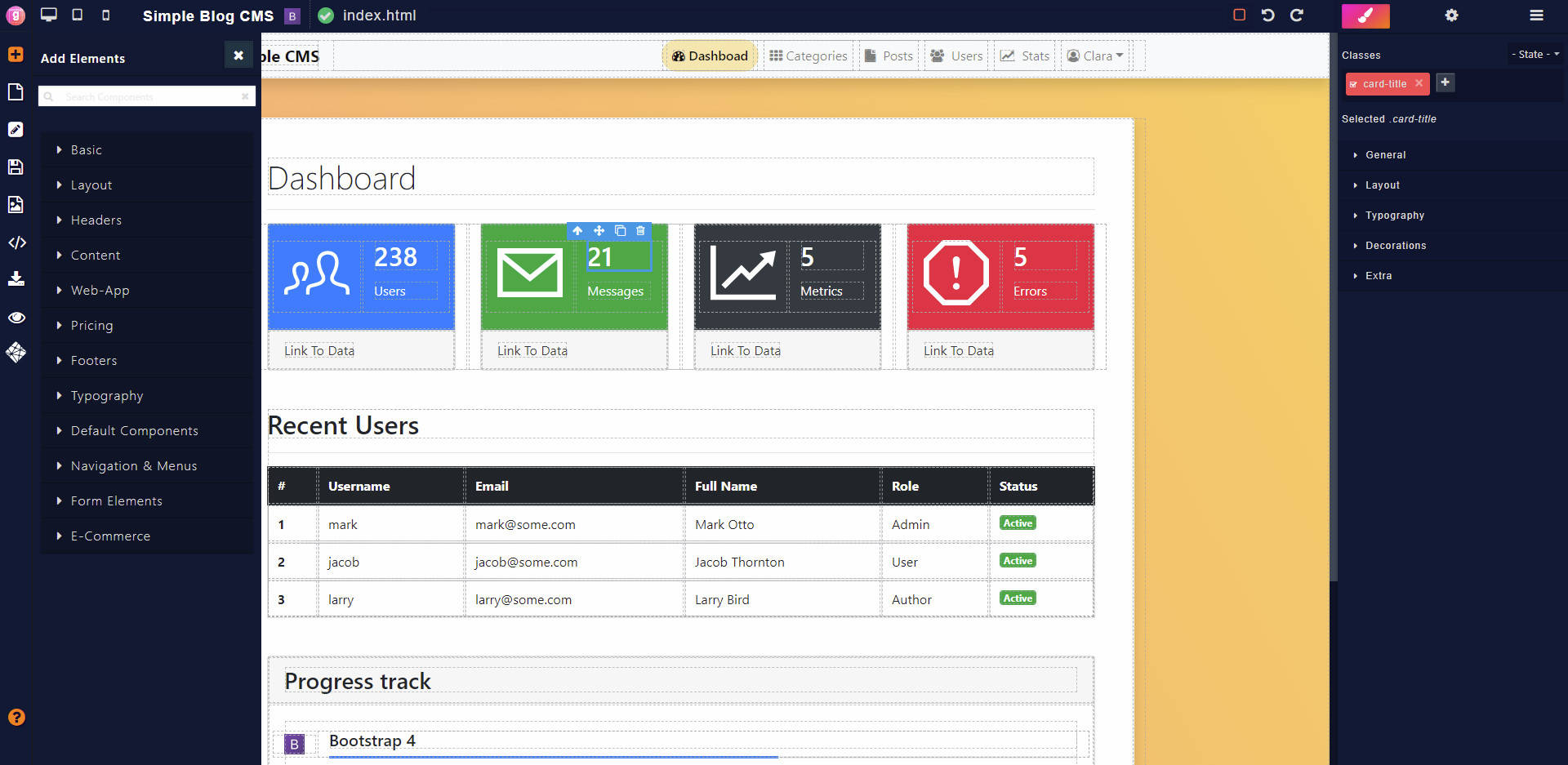The height and width of the screenshot is (765, 1568).
Task: Switch to mobile preview icon
Action: [x=105, y=14]
